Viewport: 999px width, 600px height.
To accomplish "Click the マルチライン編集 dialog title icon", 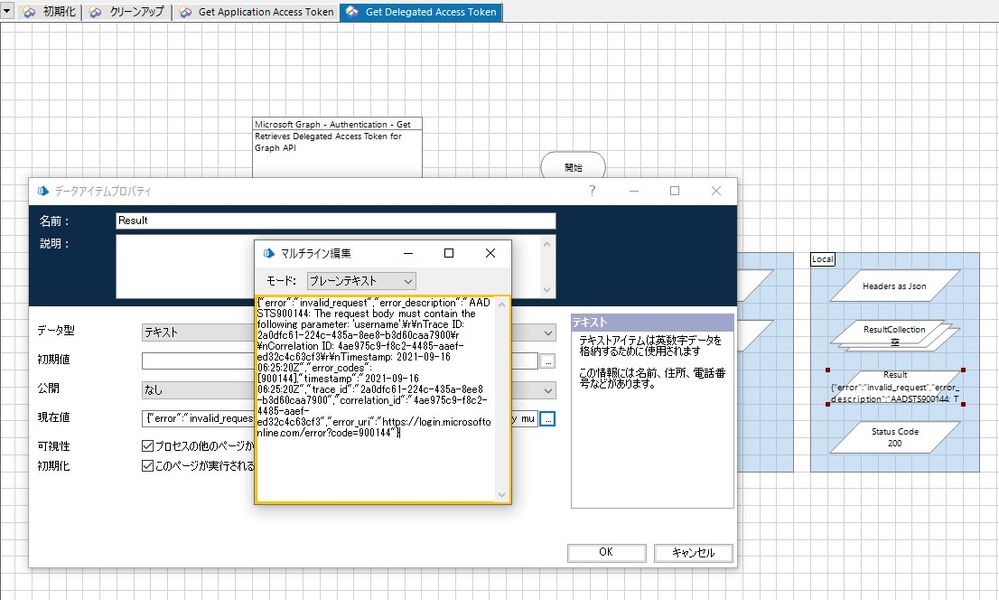I will pyautogui.click(x=269, y=254).
